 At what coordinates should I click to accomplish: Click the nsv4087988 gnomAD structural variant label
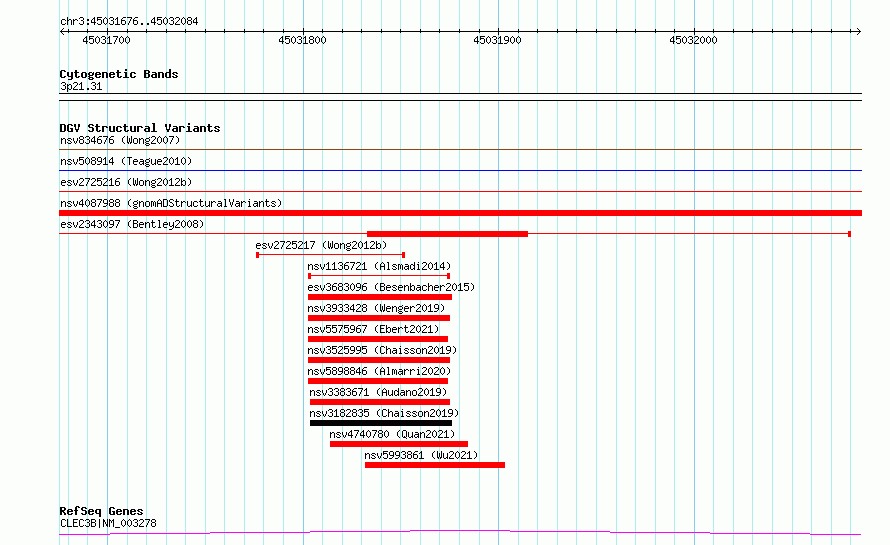(x=170, y=203)
